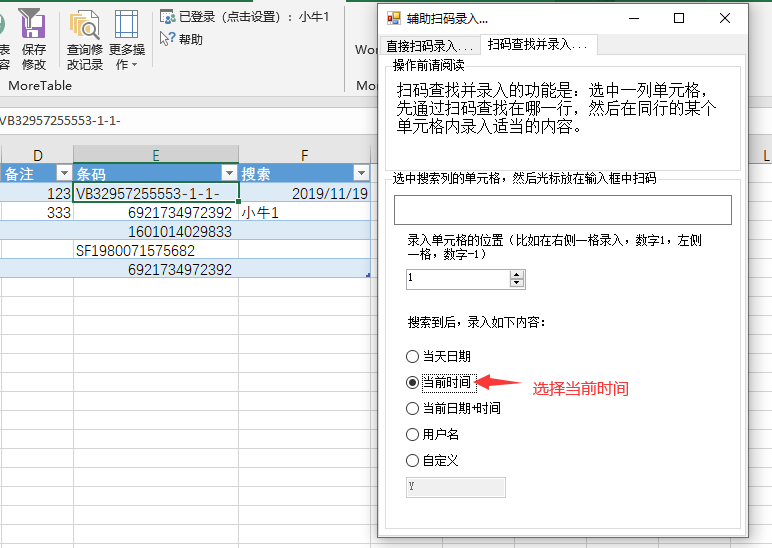Expand the 条码 column filter dropdown
The image size is (772, 548).
(x=230, y=173)
